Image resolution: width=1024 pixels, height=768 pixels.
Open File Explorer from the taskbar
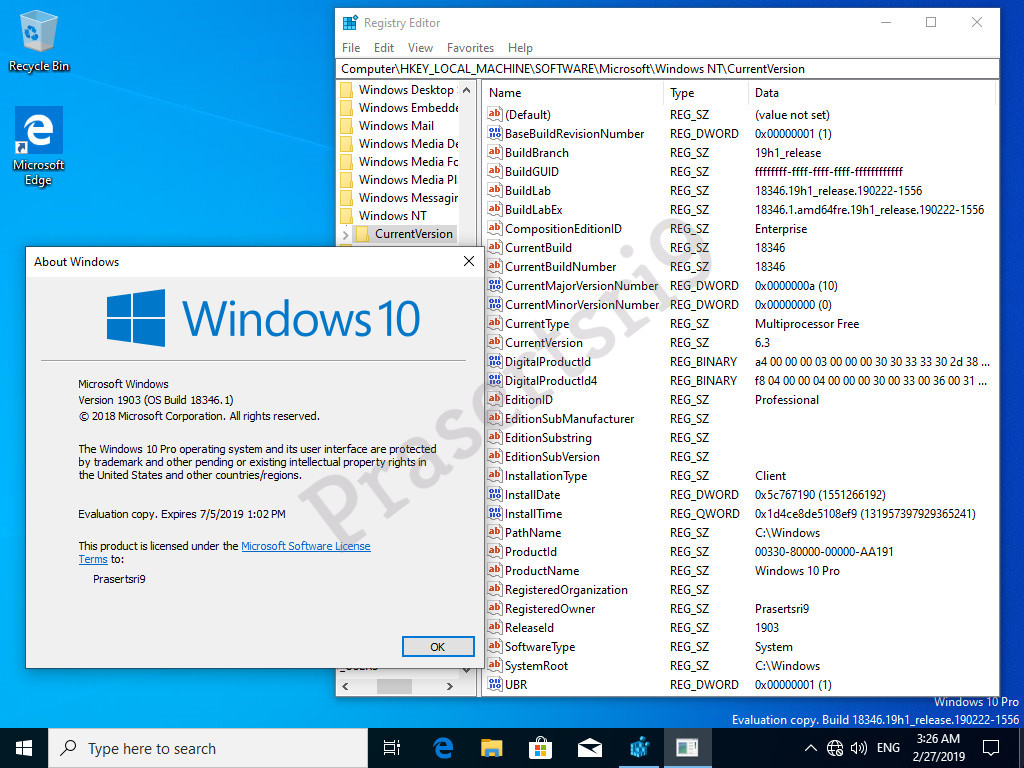tap(492, 748)
